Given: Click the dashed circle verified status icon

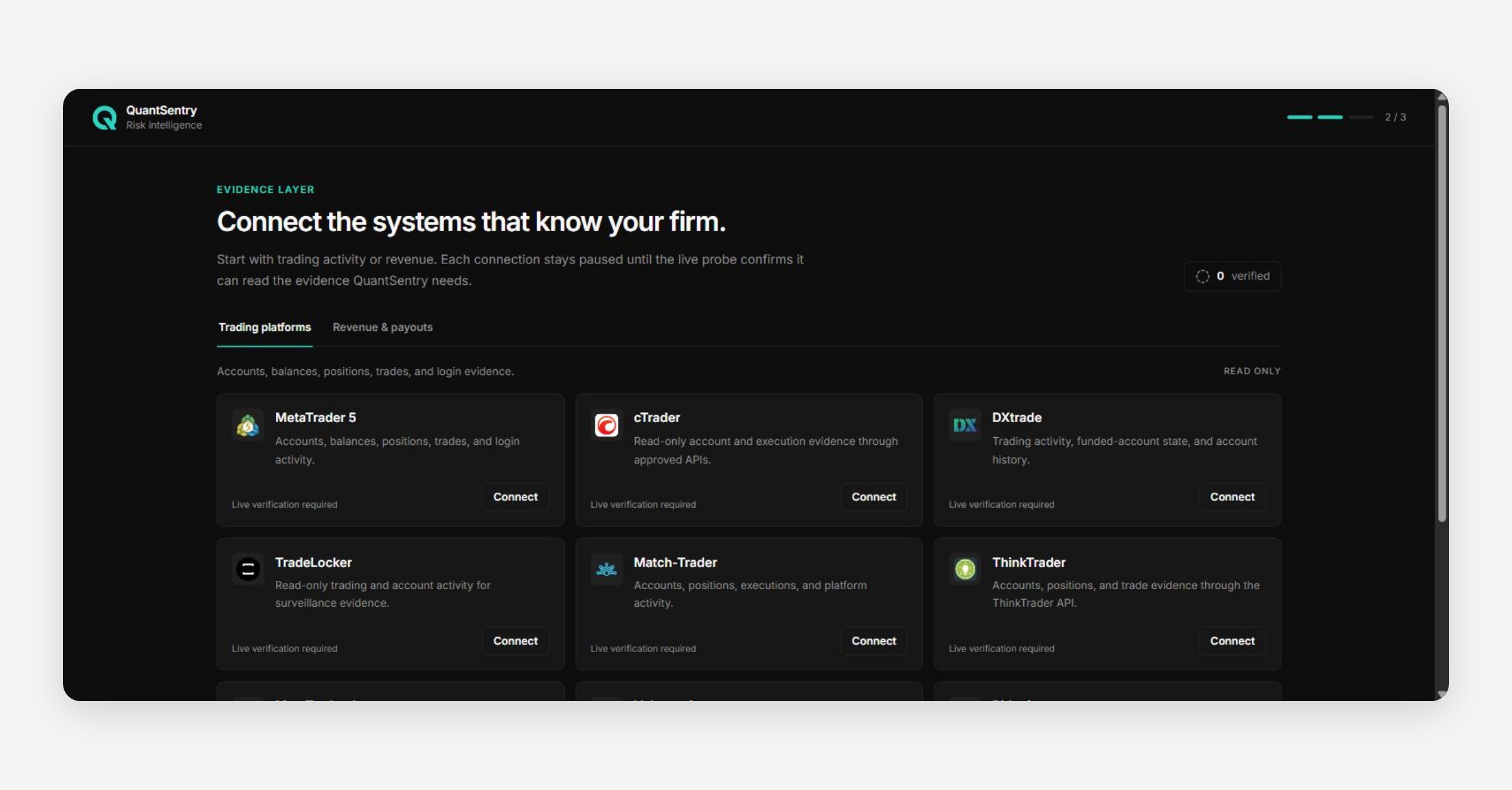Looking at the screenshot, I should 1202,277.
